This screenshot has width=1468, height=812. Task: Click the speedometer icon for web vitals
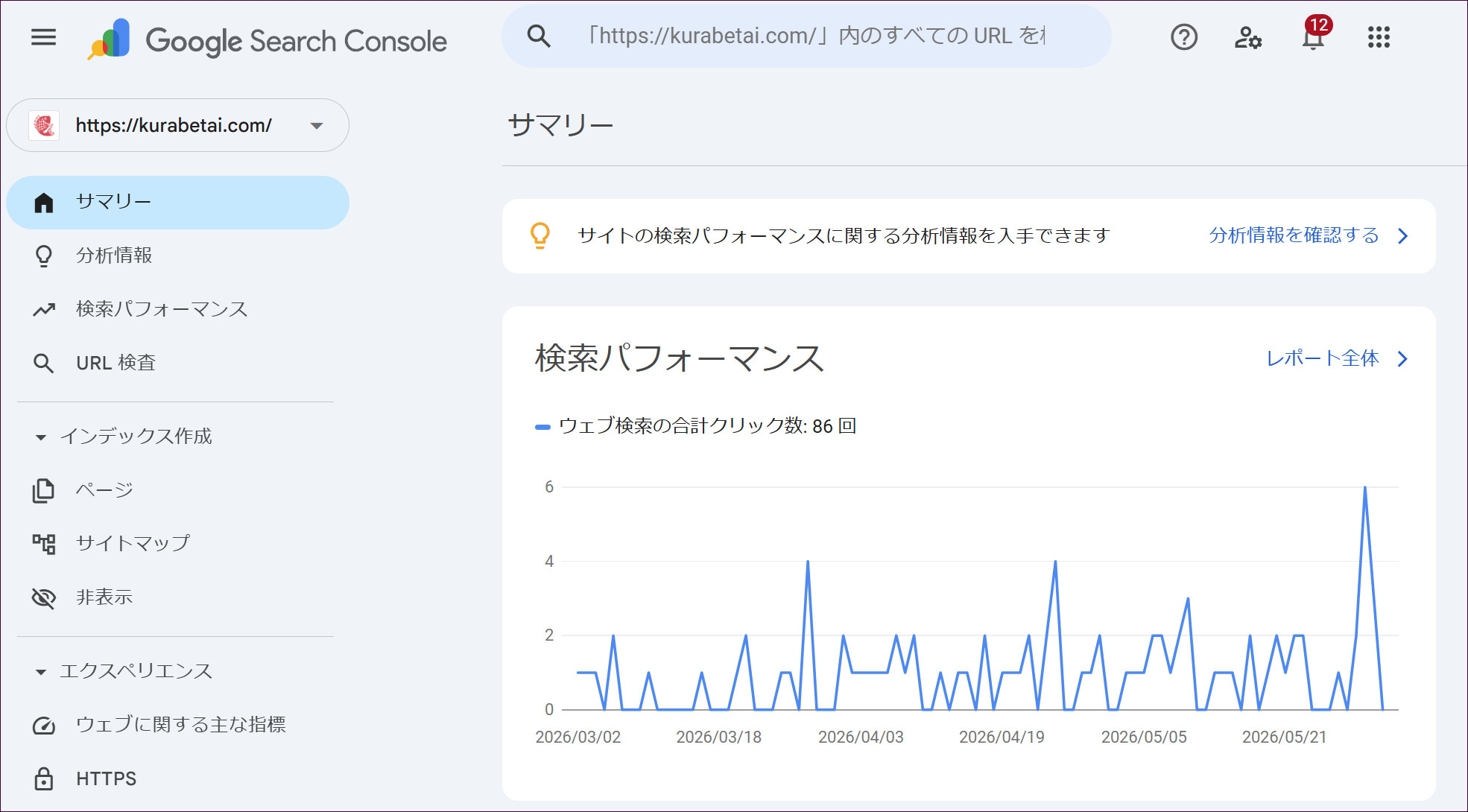coord(44,726)
